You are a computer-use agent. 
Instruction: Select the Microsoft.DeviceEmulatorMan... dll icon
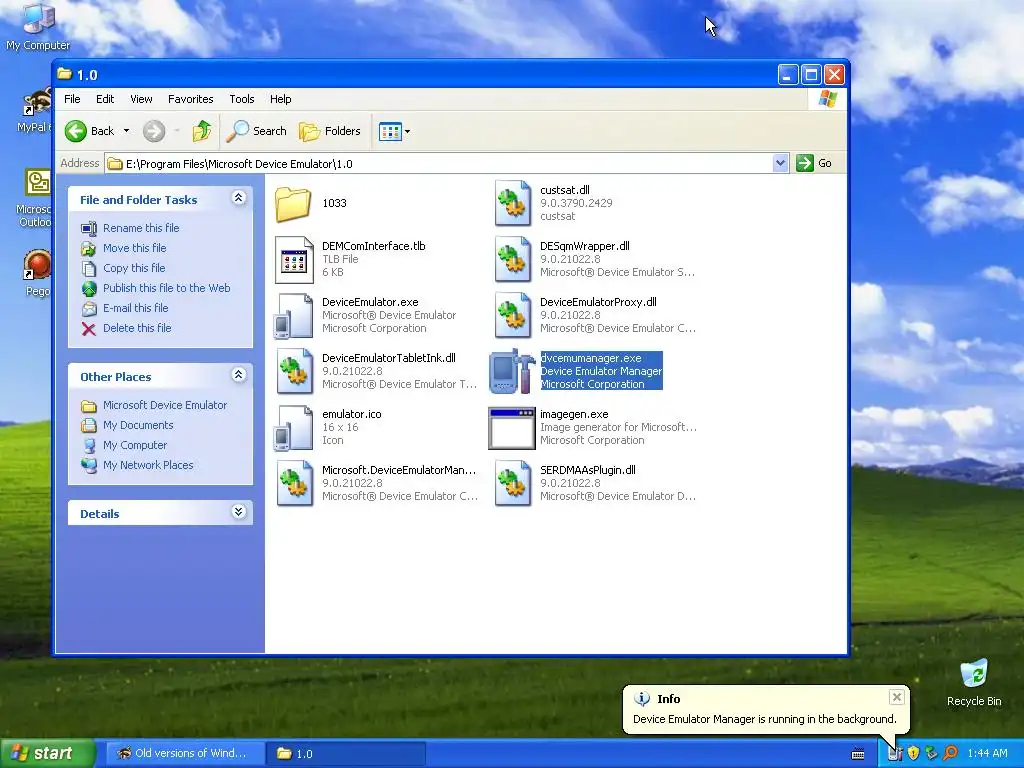tap(294, 484)
